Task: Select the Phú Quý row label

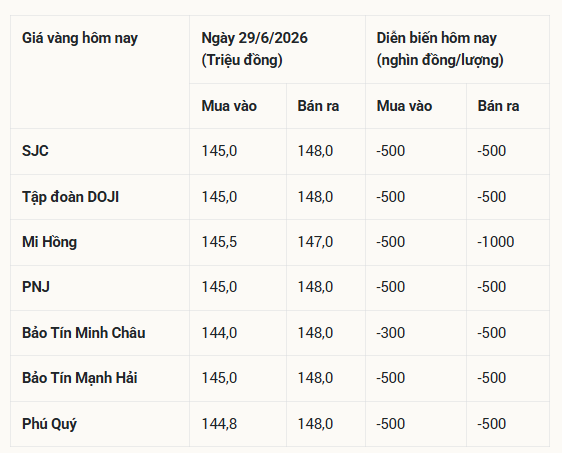Action: [49, 424]
